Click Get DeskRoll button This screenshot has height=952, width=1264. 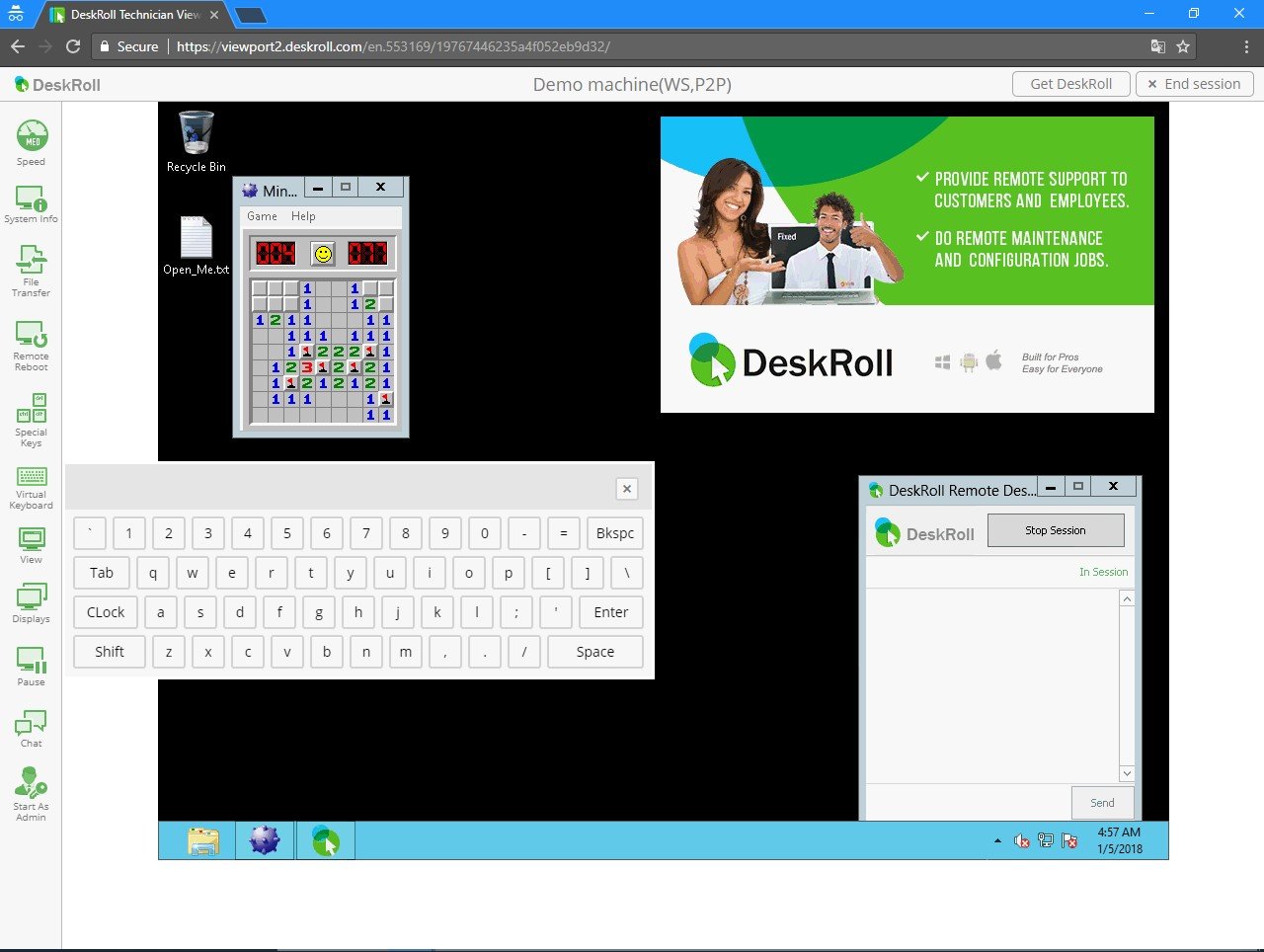coord(1071,84)
